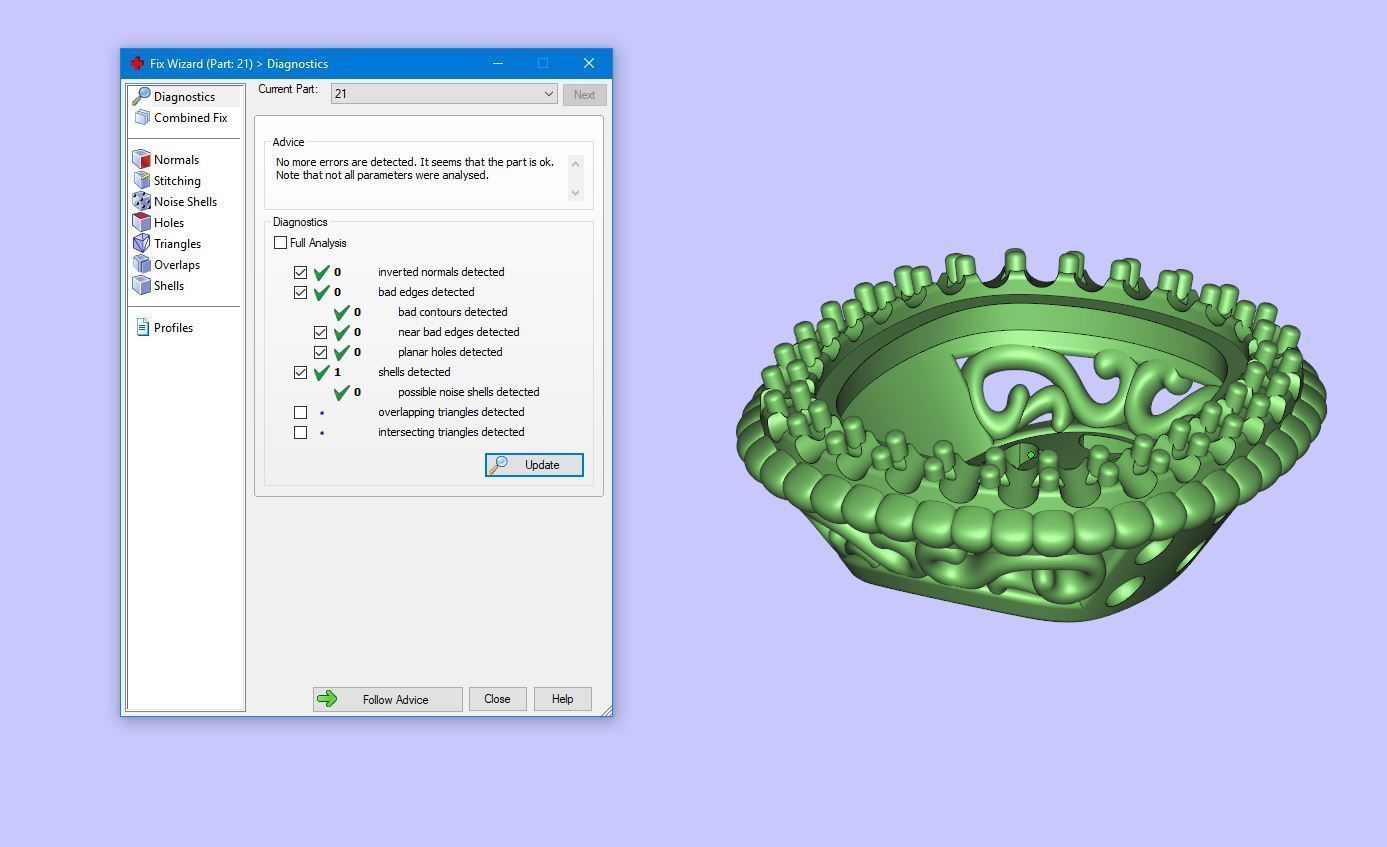Click green checkmark beside planar holes detected

click(x=342, y=352)
